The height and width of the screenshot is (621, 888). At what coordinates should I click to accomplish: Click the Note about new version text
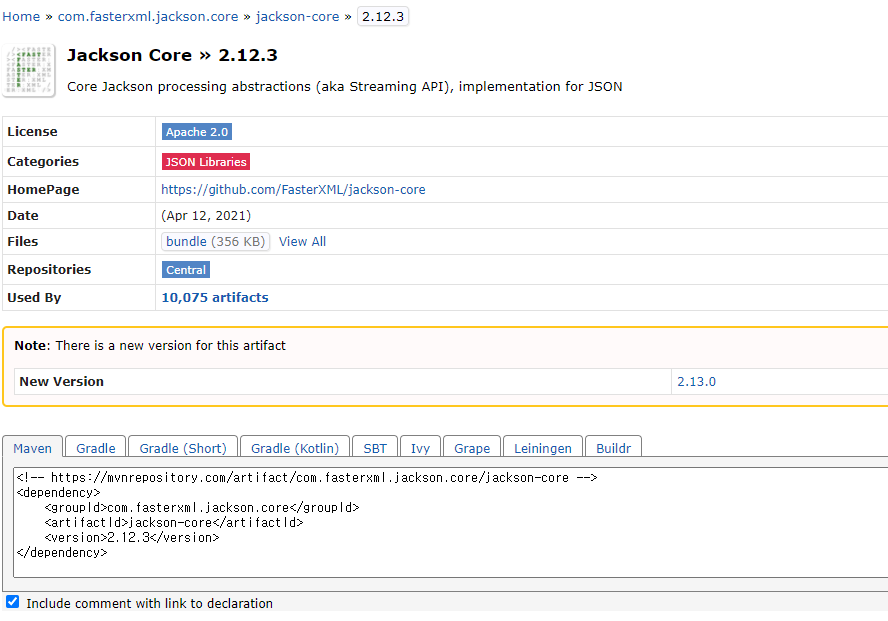150,345
